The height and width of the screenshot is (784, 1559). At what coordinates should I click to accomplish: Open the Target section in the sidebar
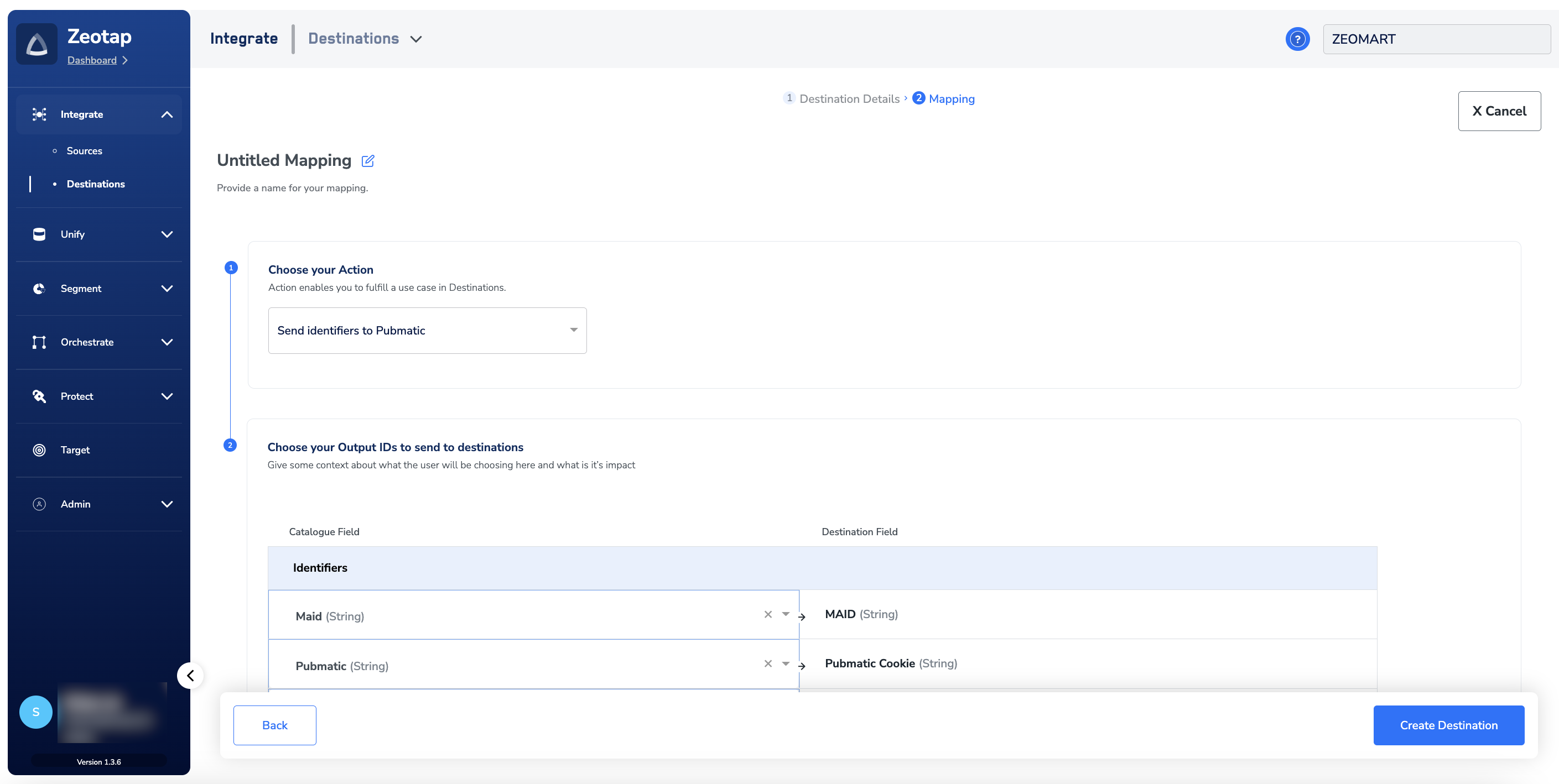(75, 450)
